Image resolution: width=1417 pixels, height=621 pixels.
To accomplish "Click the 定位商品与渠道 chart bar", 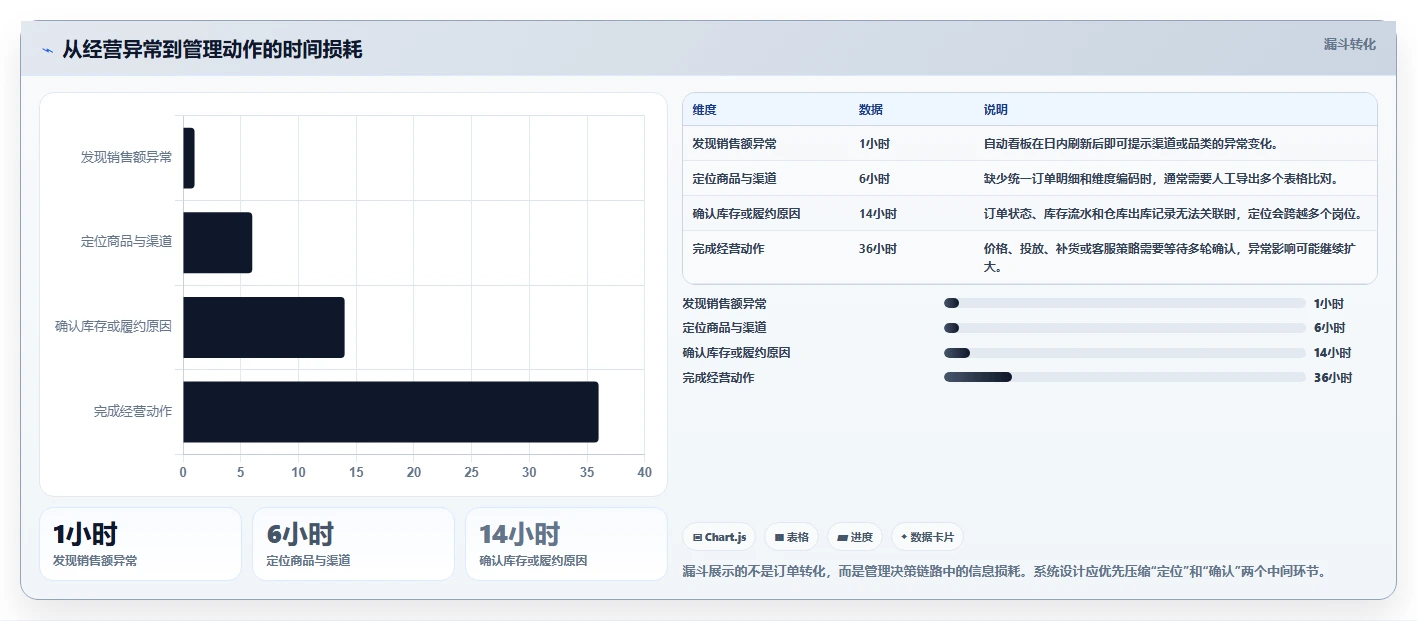I will click(217, 242).
